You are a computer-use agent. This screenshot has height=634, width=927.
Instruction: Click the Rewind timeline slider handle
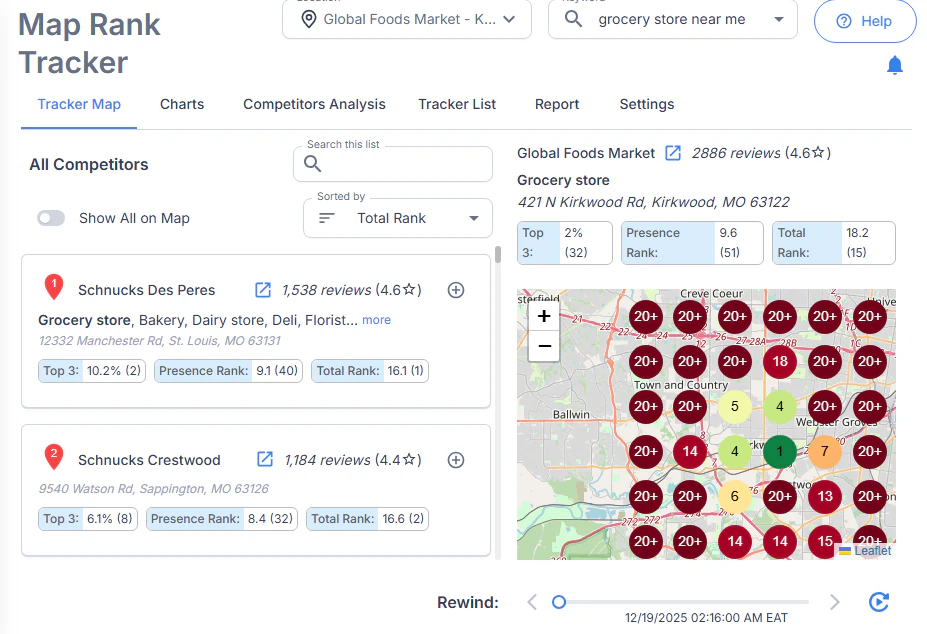pyautogui.click(x=559, y=602)
